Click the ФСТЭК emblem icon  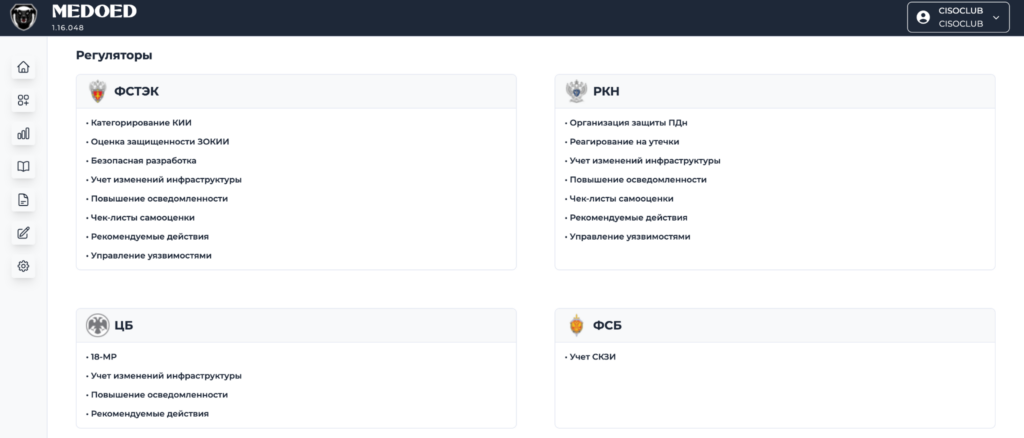(x=97, y=92)
